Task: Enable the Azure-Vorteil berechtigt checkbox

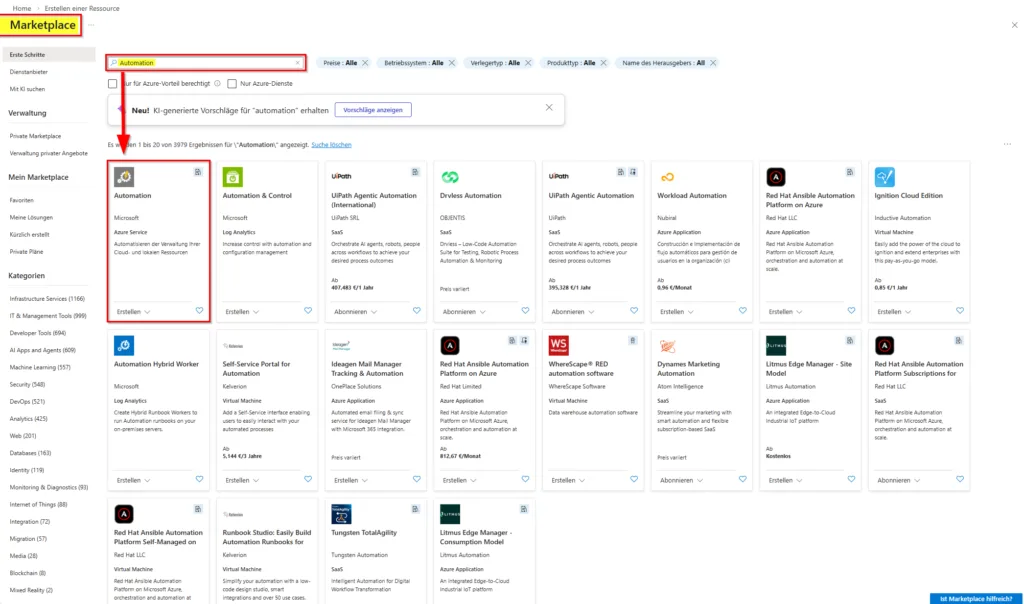Action: [x=113, y=84]
